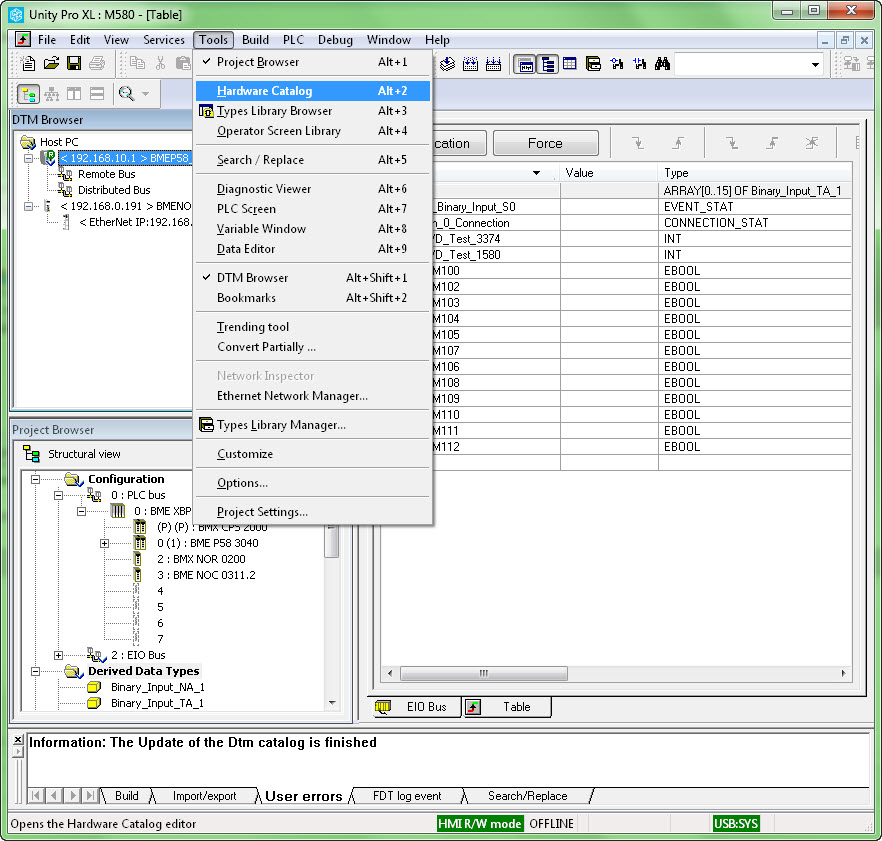This screenshot has height=841, width=882.
Task: Toggle the tree browser toolbar icon
Action: point(547,64)
